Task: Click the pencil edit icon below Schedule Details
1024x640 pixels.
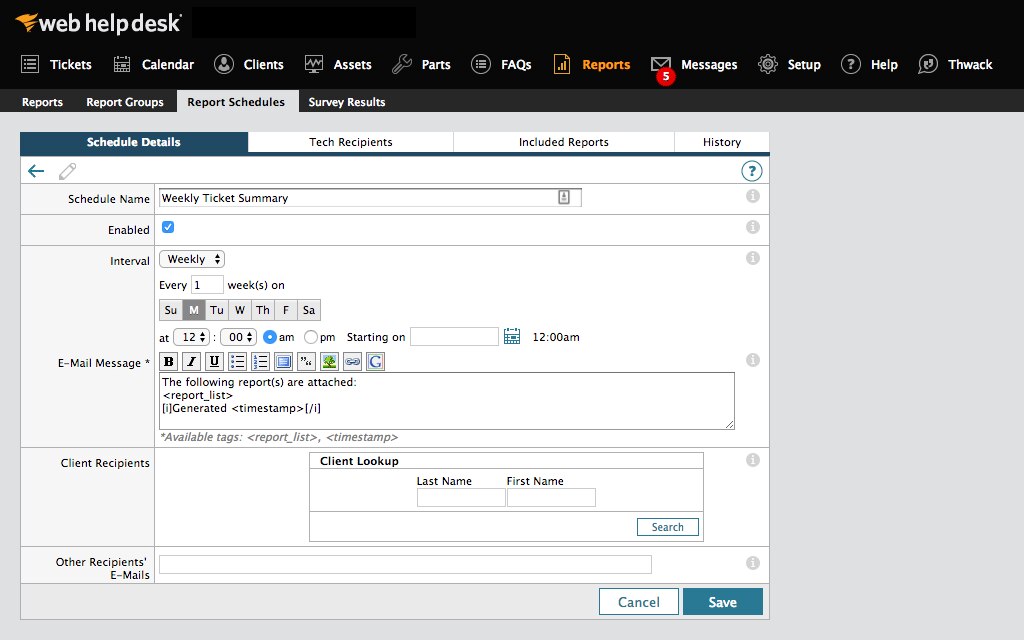Action: coord(68,170)
